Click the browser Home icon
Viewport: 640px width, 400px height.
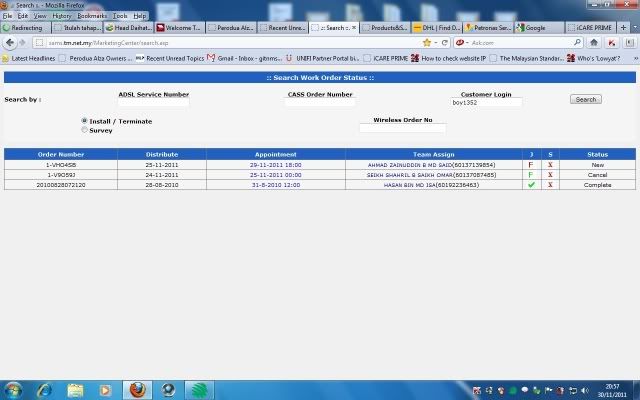click(x=596, y=43)
